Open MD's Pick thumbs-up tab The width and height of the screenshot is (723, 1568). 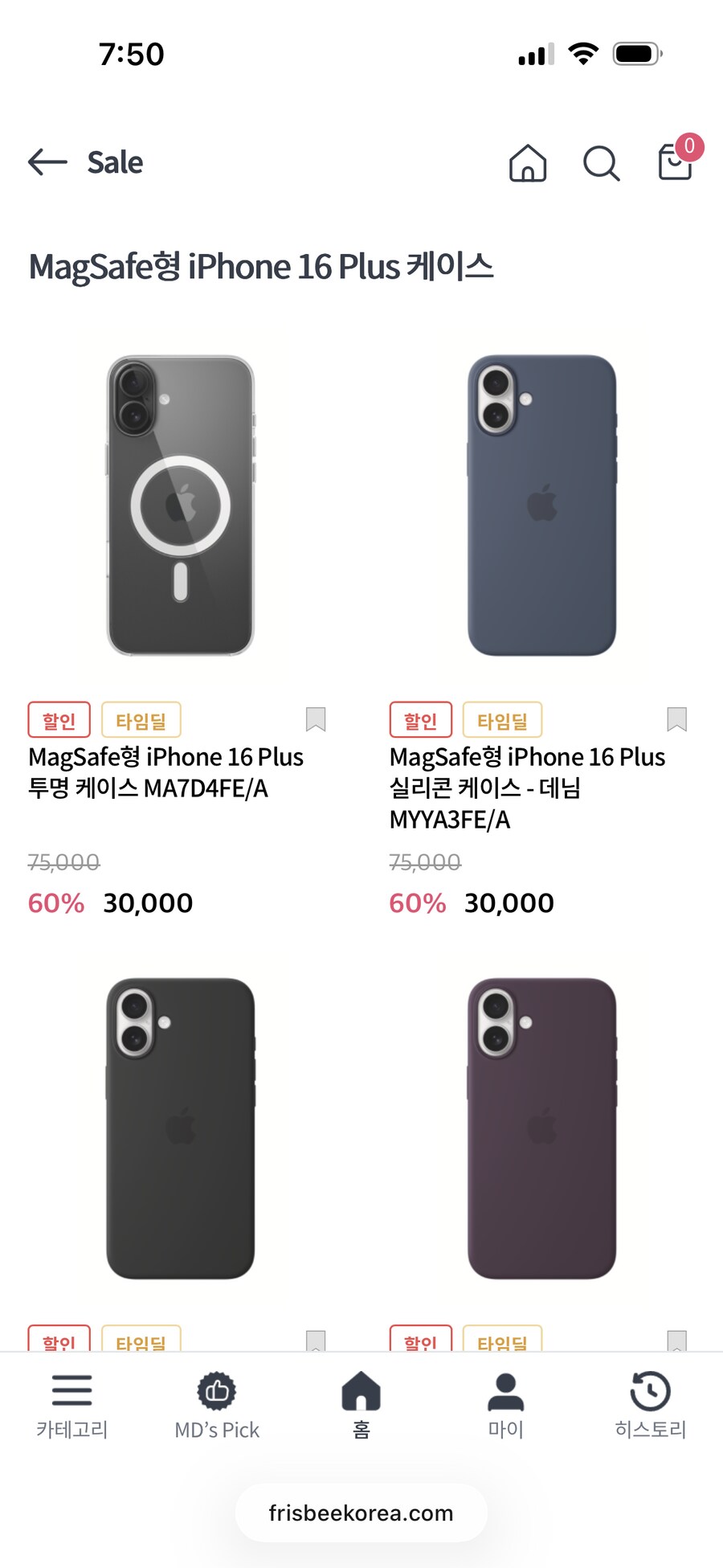click(x=217, y=1406)
